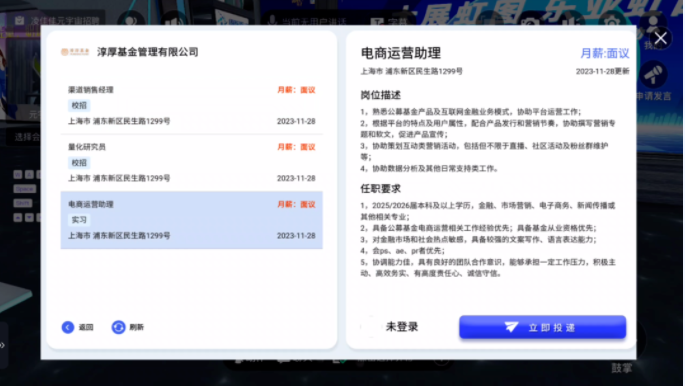This screenshot has width=685, height=386.
Task: Select the 量化研究员 job listing
Action: [192, 162]
